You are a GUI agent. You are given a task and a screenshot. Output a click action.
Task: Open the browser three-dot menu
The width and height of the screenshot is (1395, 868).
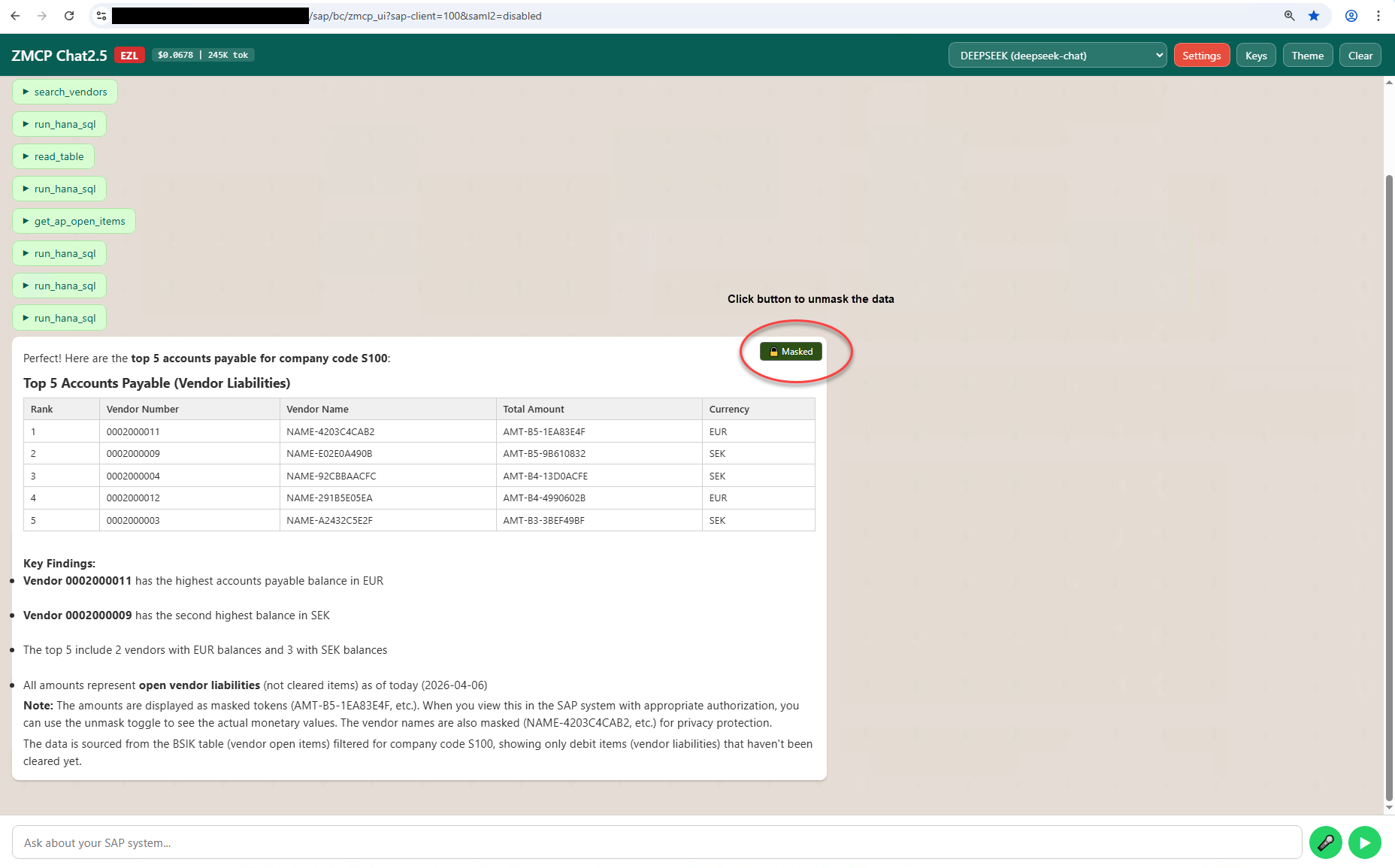(1378, 16)
